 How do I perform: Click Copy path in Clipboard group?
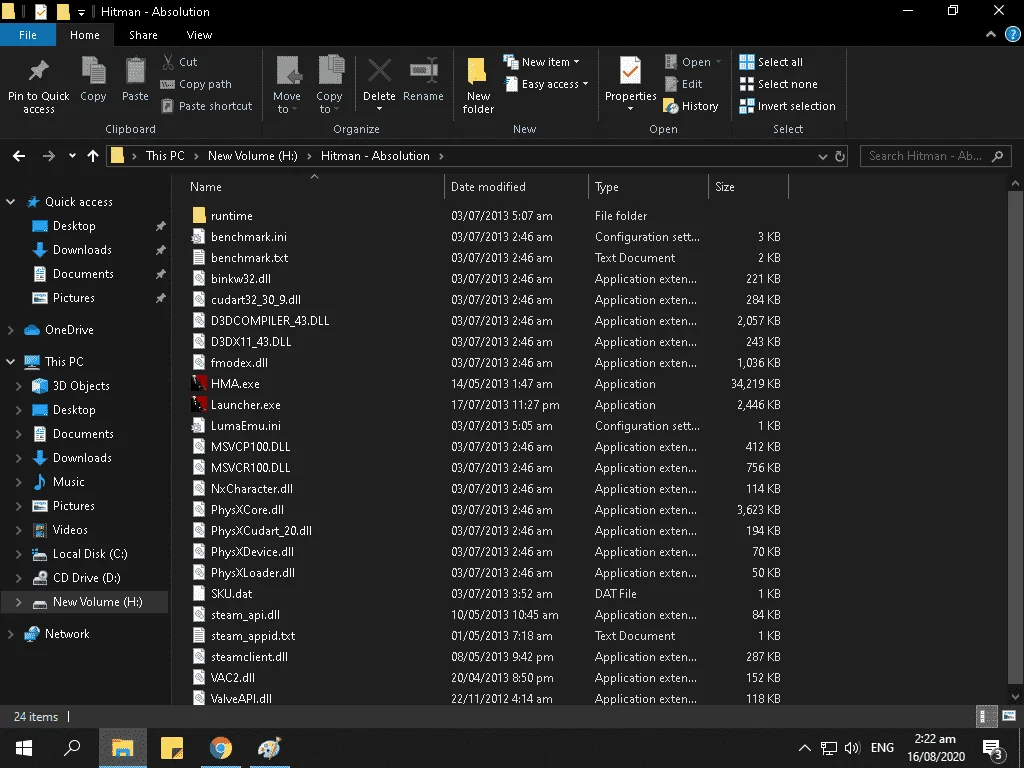(196, 84)
